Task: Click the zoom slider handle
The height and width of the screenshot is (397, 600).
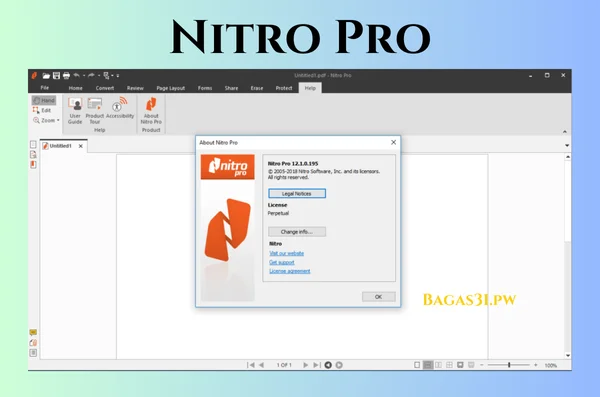Action: 509,365
